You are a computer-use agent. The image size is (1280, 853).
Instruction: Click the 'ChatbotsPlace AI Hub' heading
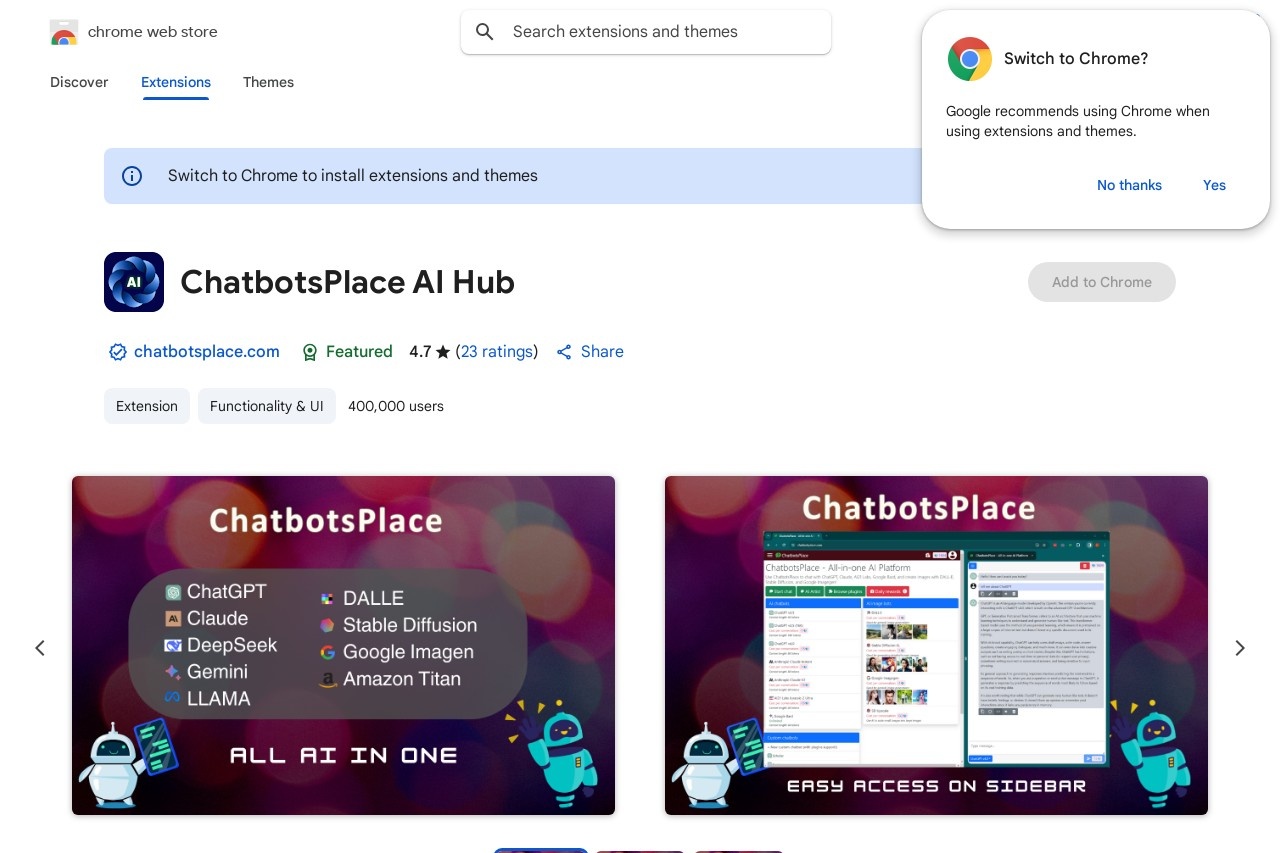pos(347,283)
